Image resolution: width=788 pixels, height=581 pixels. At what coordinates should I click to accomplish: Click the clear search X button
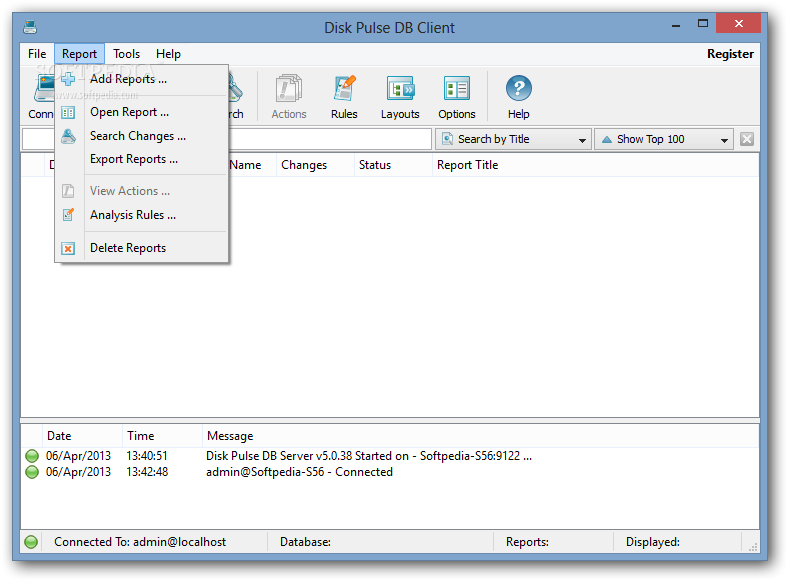747,139
